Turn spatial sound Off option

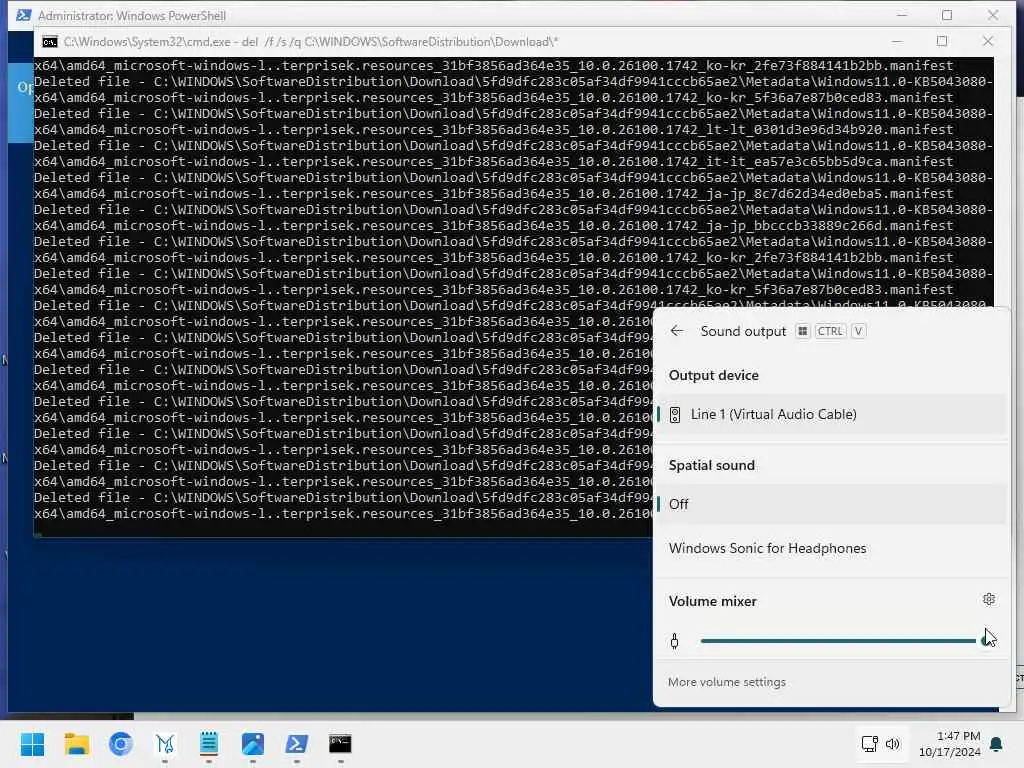830,504
